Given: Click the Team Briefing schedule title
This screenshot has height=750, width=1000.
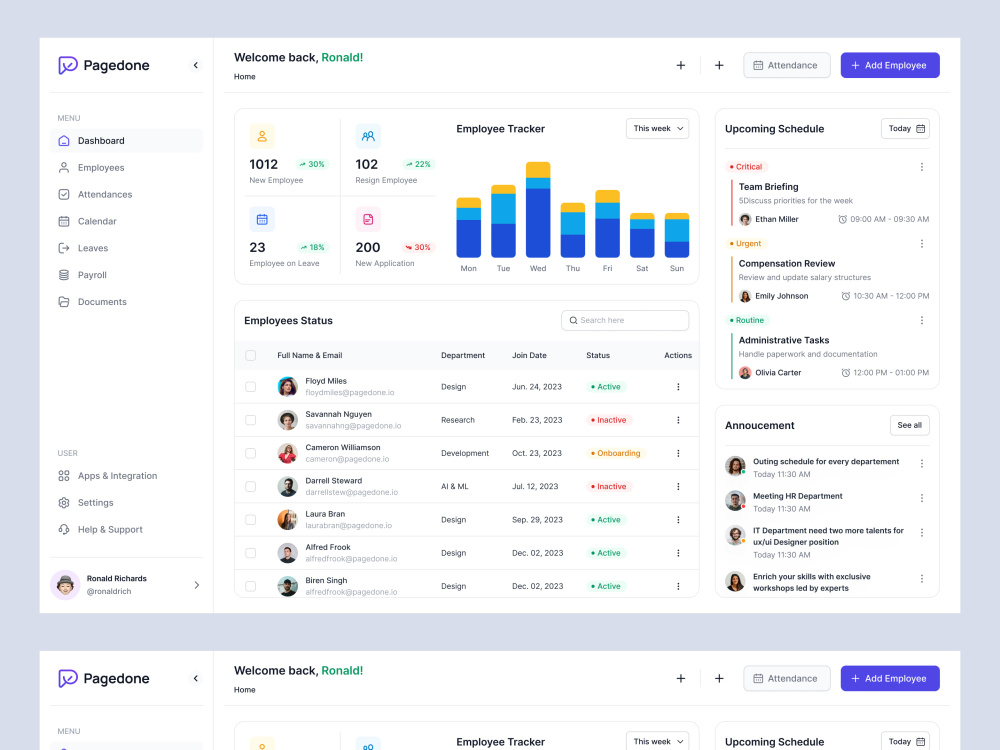Looking at the screenshot, I should (768, 187).
